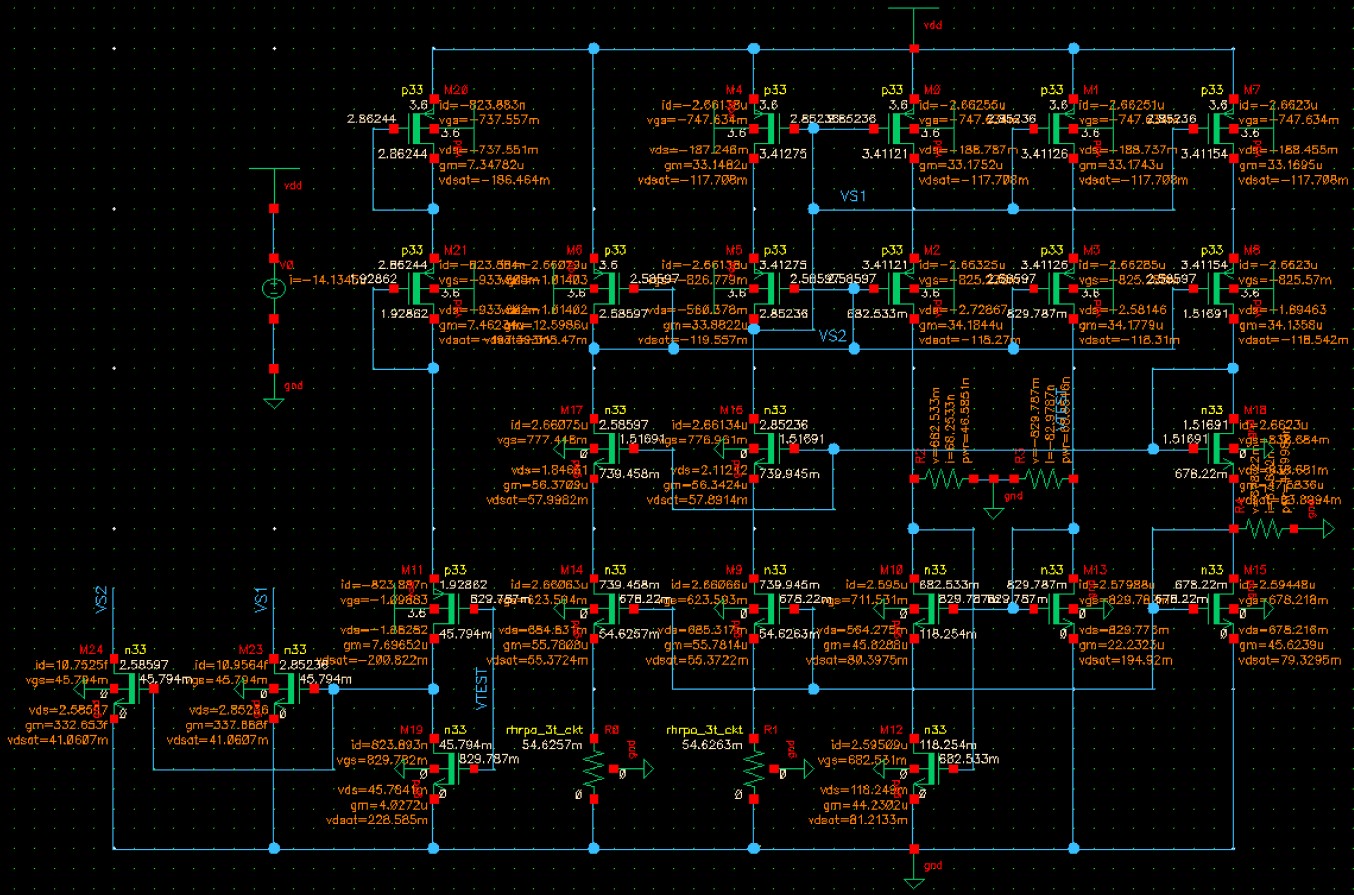This screenshot has height=895, width=1354.
Task: Select voltage source V0 symbol
Action: pos(273,289)
